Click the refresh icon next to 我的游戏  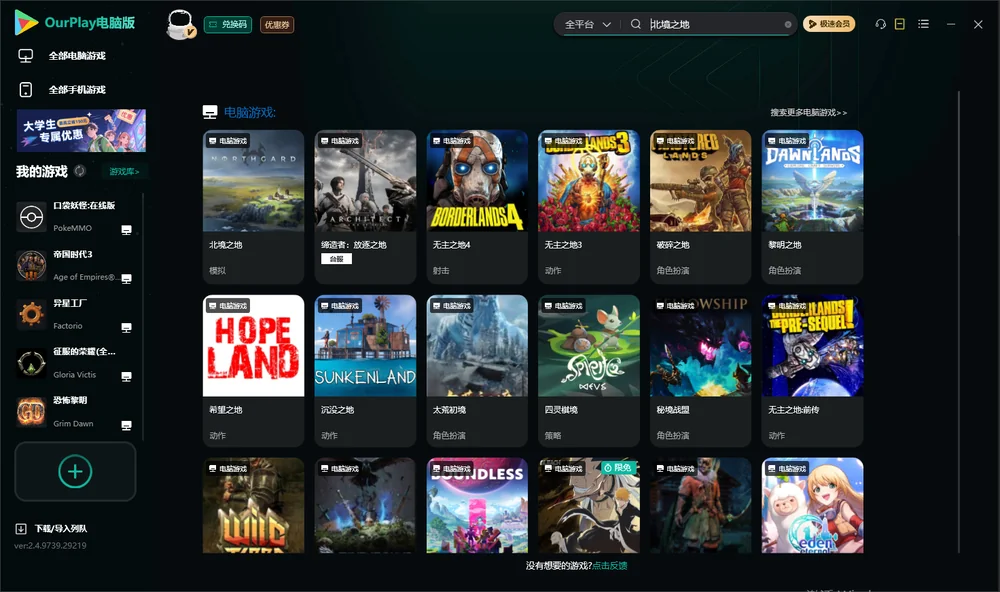coord(80,171)
